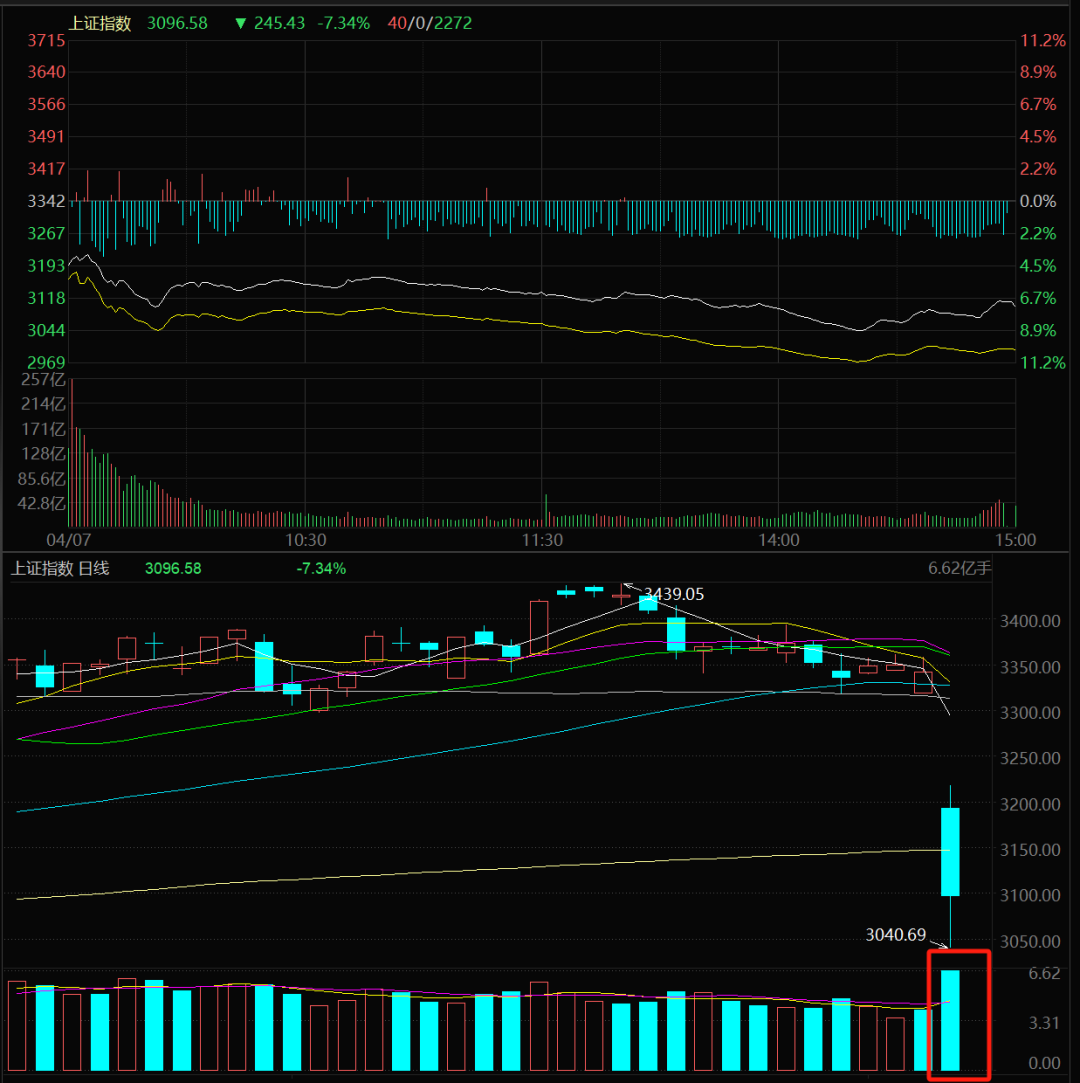1080x1083 pixels.
Task: Click the 3267 price axis label
Action: [x=46, y=233]
